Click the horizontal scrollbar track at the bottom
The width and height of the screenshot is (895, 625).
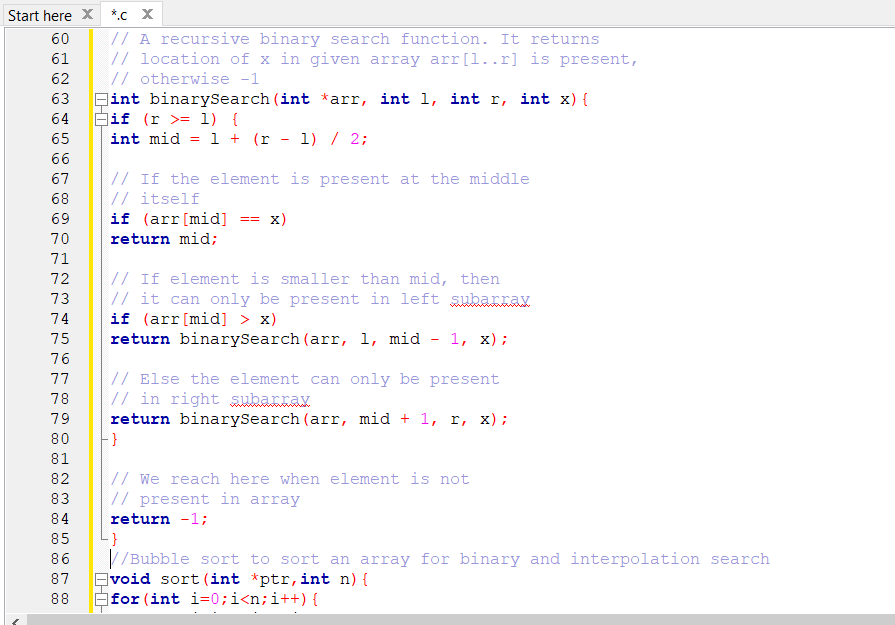(450, 619)
